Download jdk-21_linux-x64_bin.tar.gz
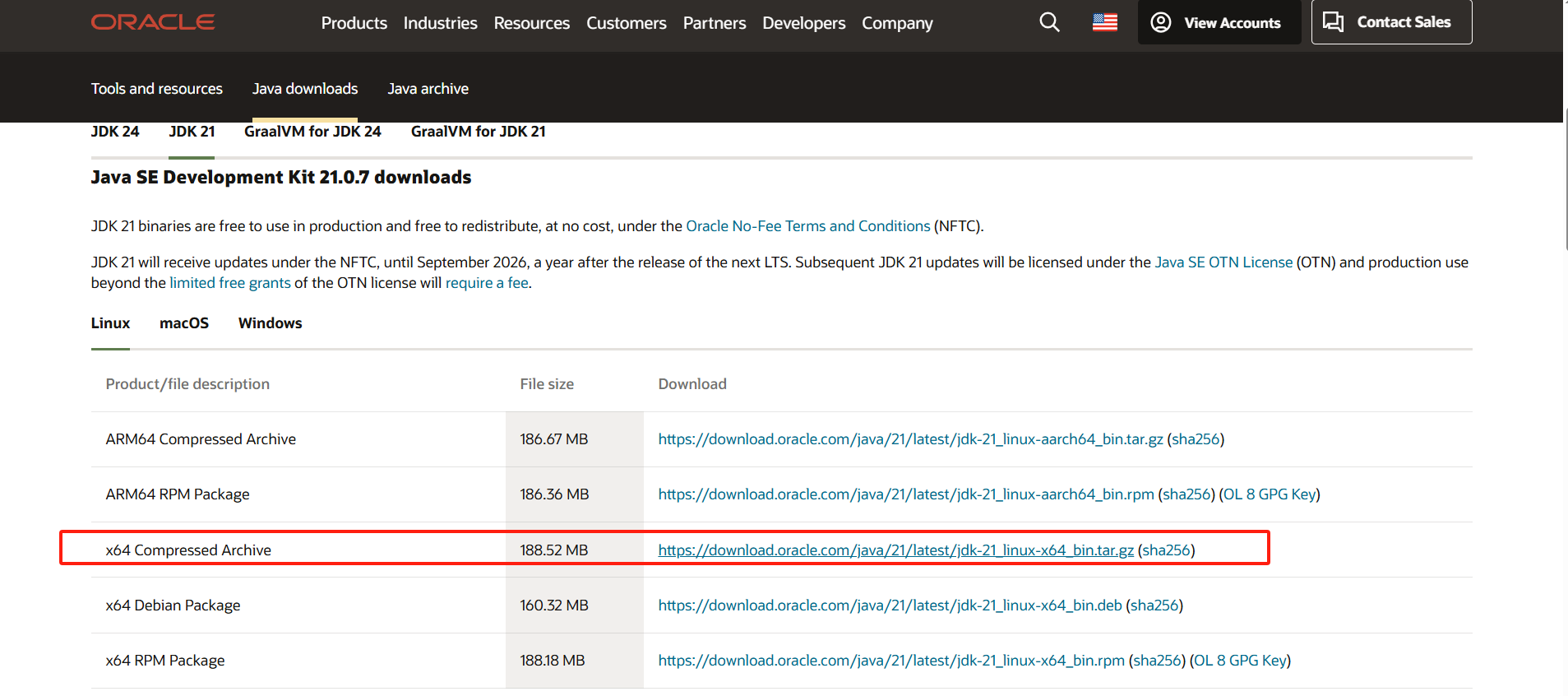The image size is (1568, 696). (x=896, y=550)
